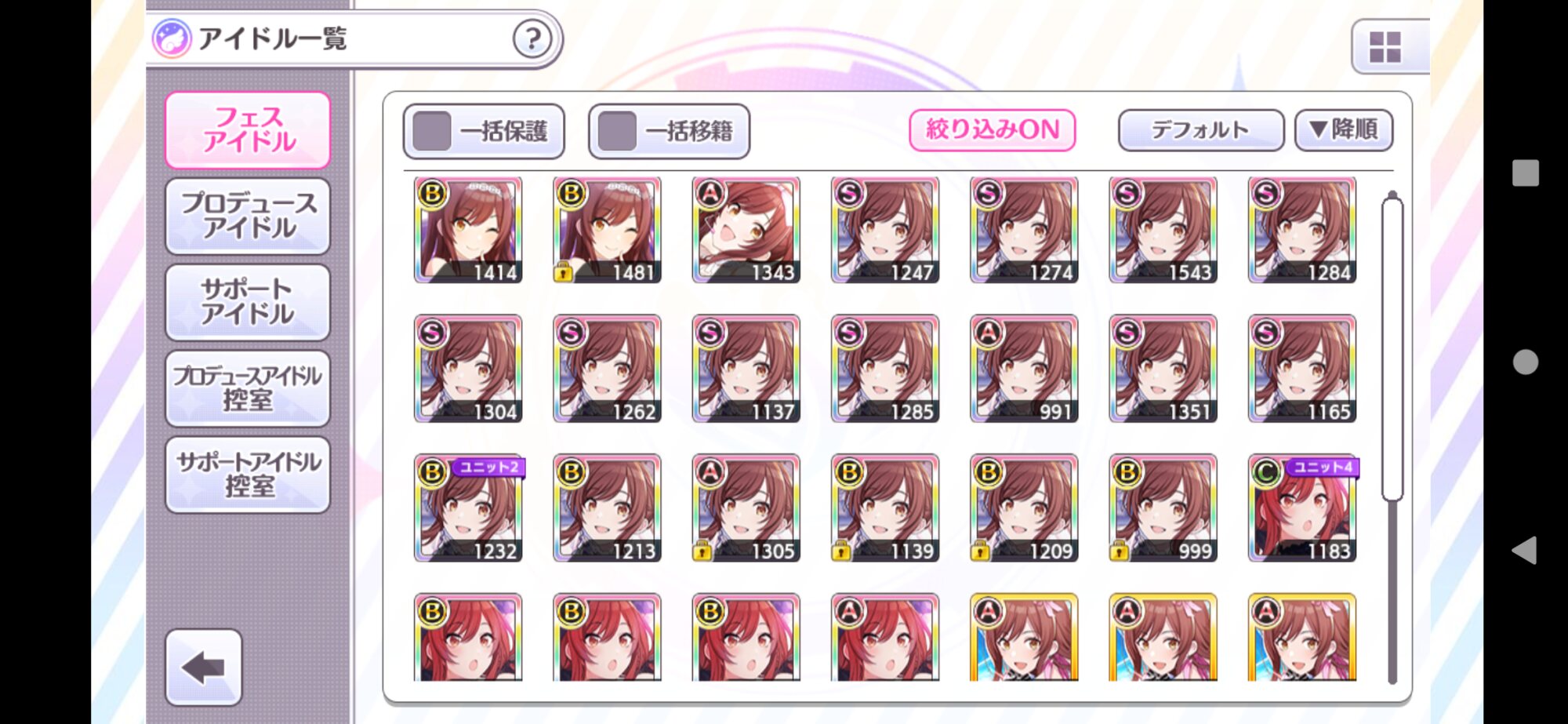Select the プロデュースアイドル tab
The height and width of the screenshot is (724, 1568).
[x=248, y=216]
